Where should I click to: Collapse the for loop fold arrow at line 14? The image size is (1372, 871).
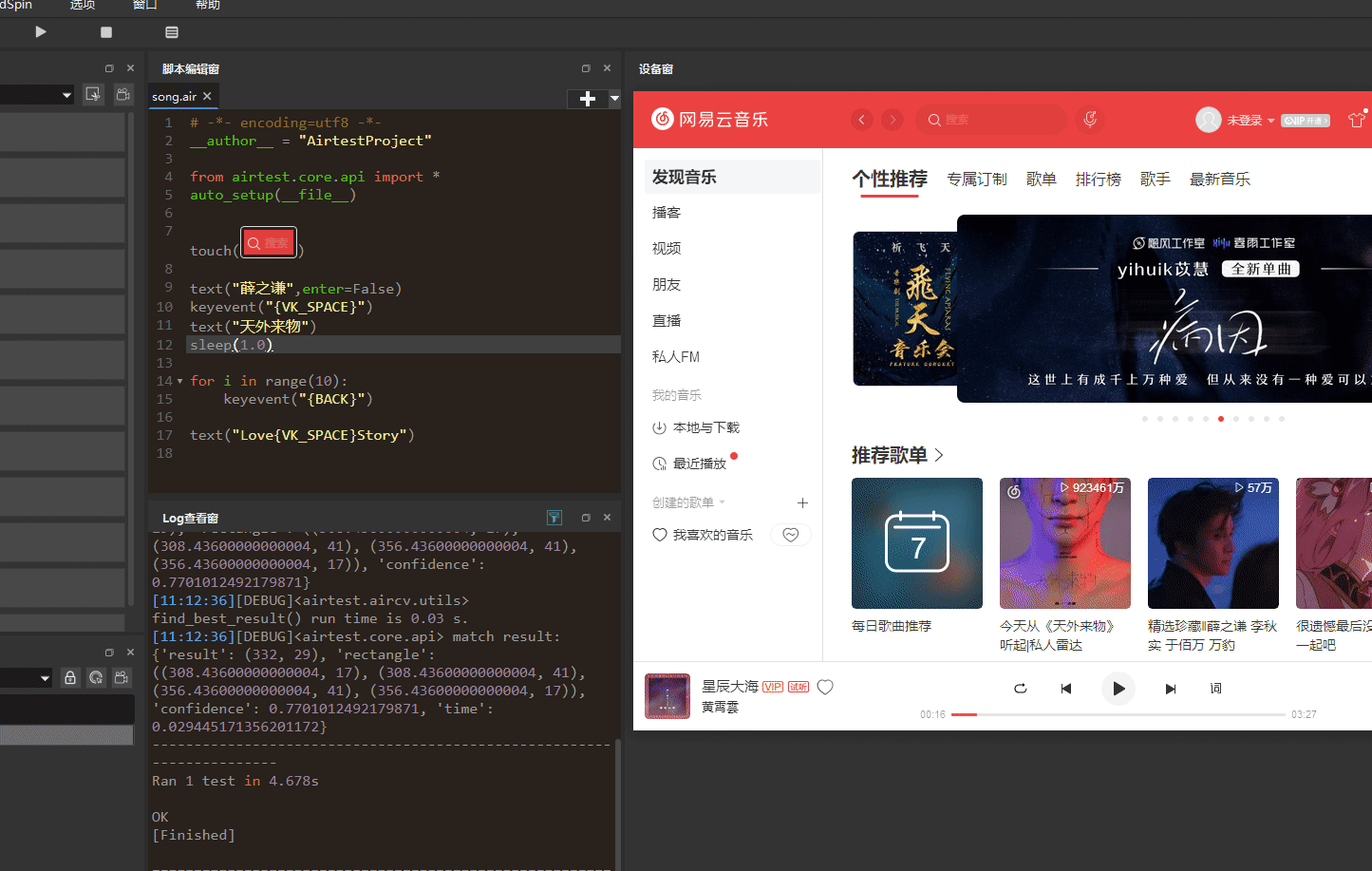click(180, 381)
